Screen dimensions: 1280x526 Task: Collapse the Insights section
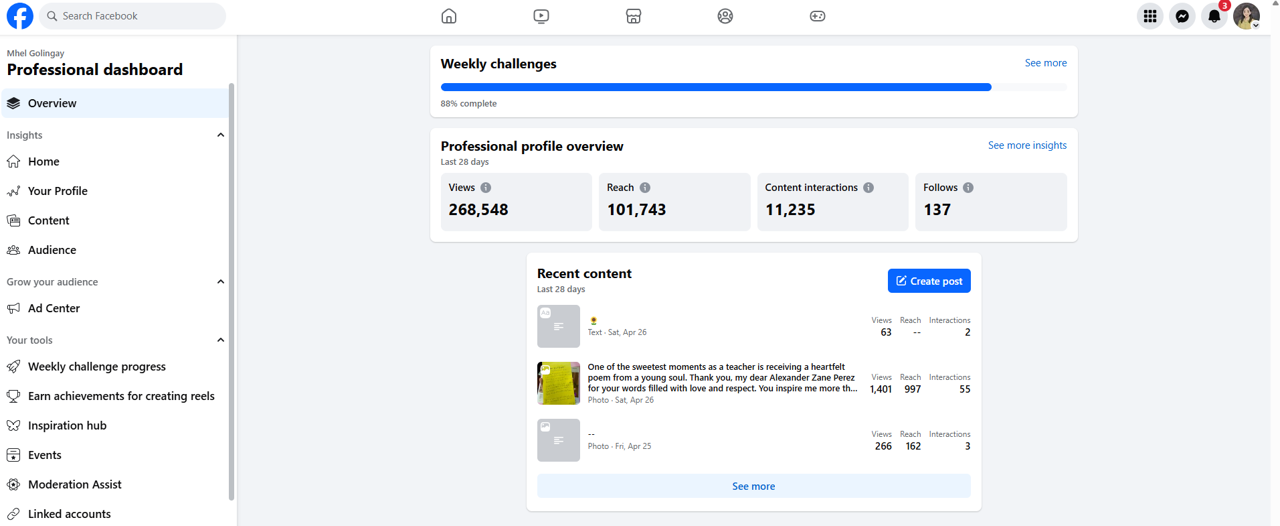[221, 135]
